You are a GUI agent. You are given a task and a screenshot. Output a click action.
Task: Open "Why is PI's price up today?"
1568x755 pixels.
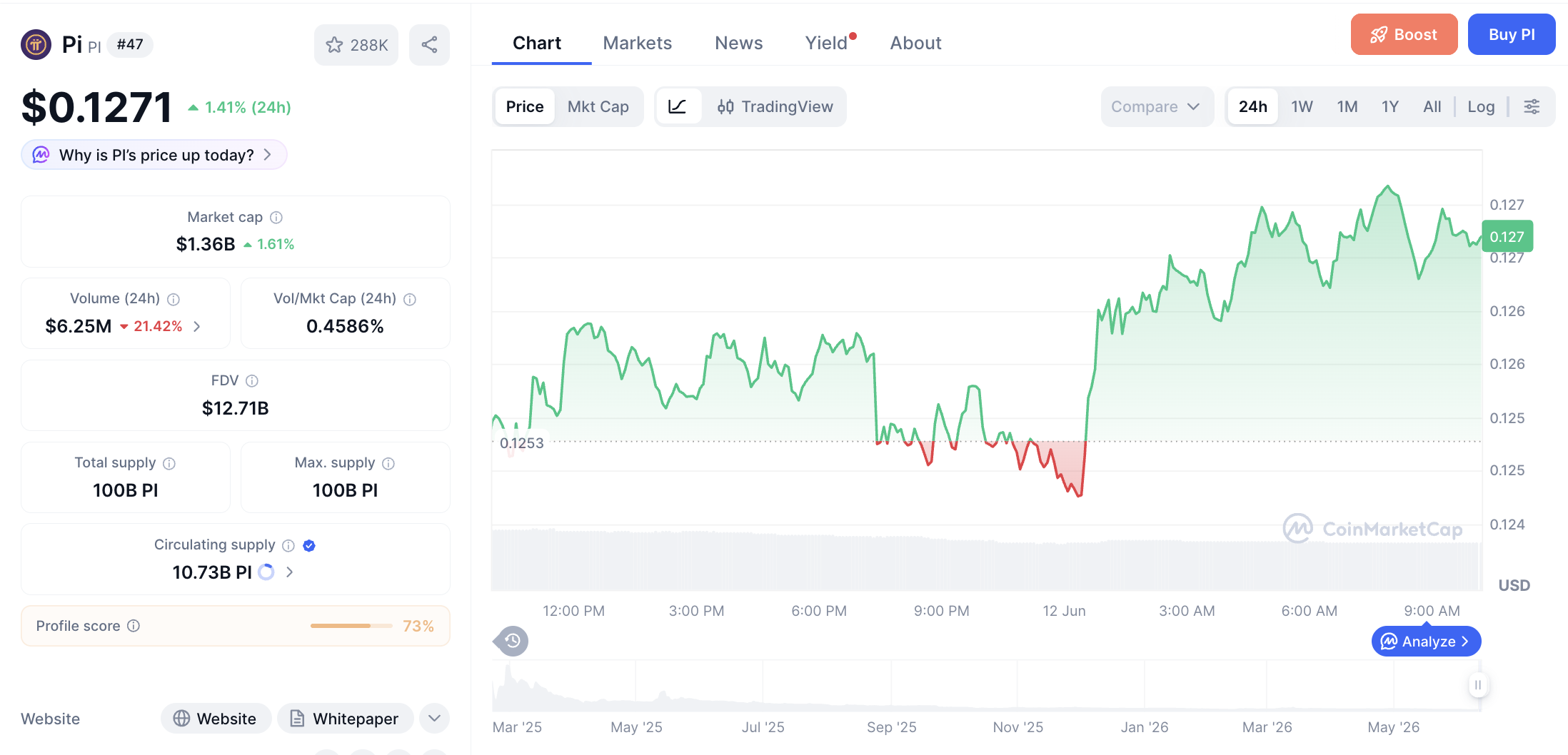tap(154, 155)
